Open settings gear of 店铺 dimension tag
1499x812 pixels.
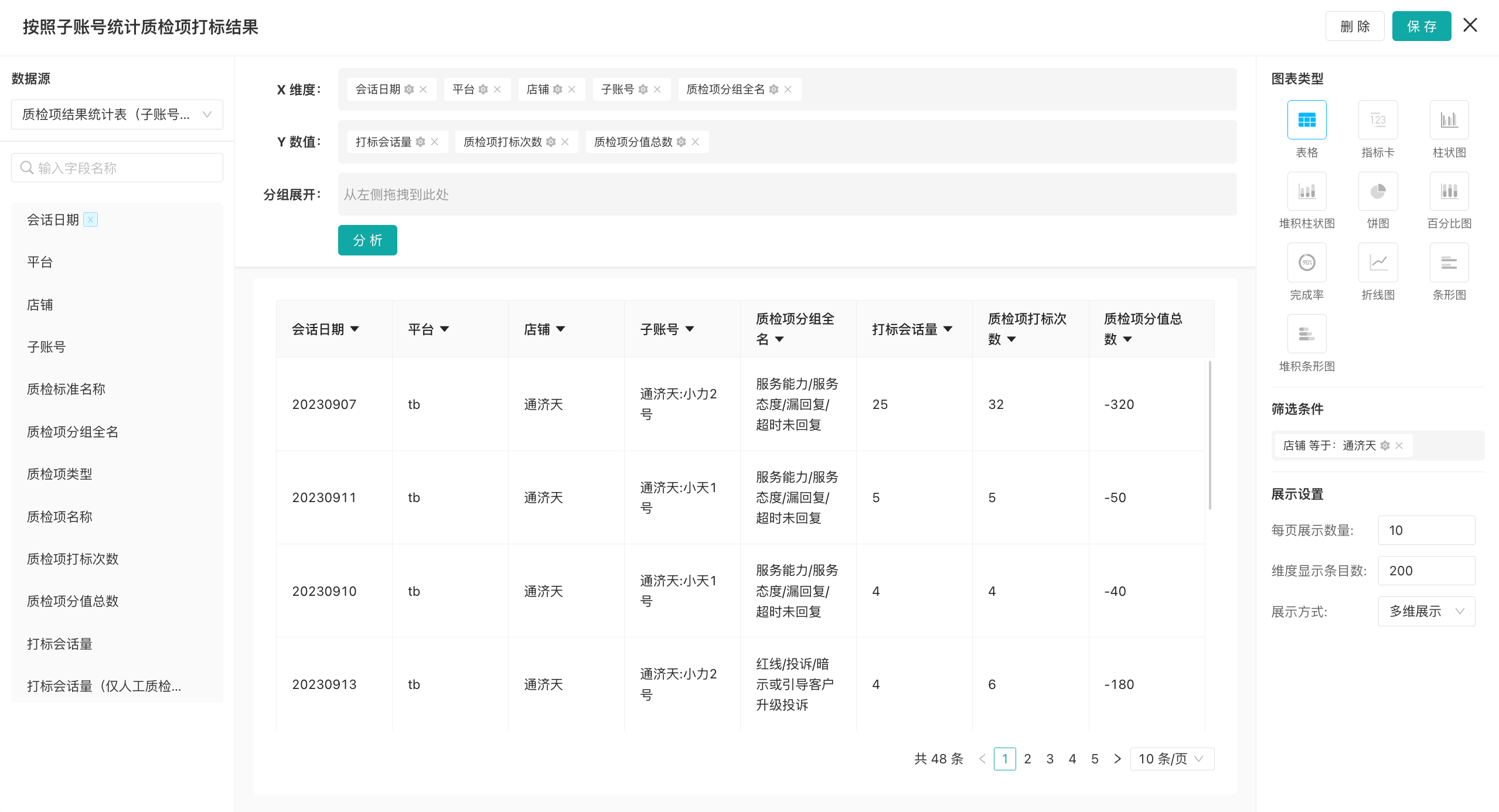click(x=557, y=90)
